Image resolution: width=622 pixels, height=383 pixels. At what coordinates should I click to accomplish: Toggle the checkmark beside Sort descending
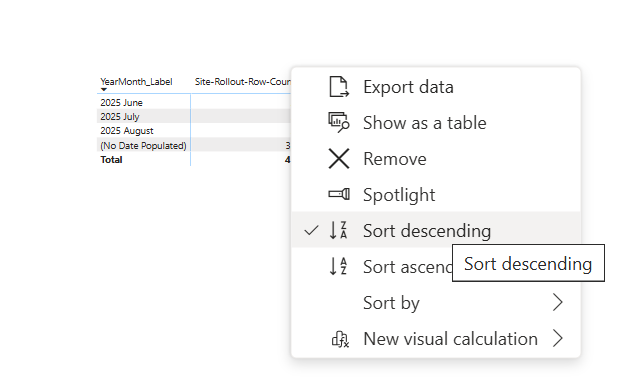click(311, 230)
